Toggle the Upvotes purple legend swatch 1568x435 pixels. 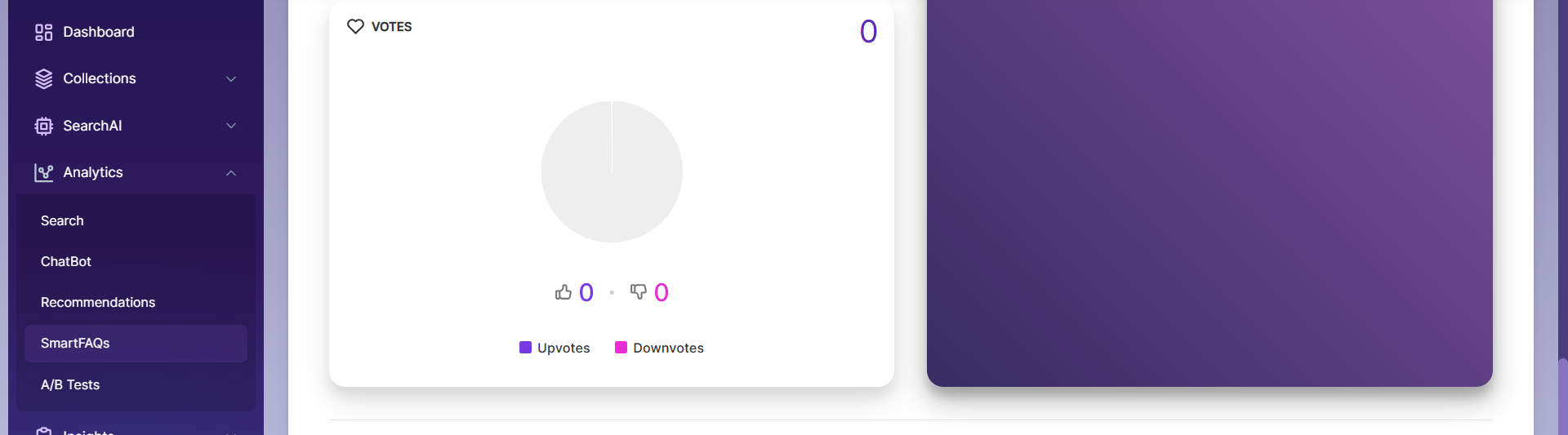pos(525,347)
